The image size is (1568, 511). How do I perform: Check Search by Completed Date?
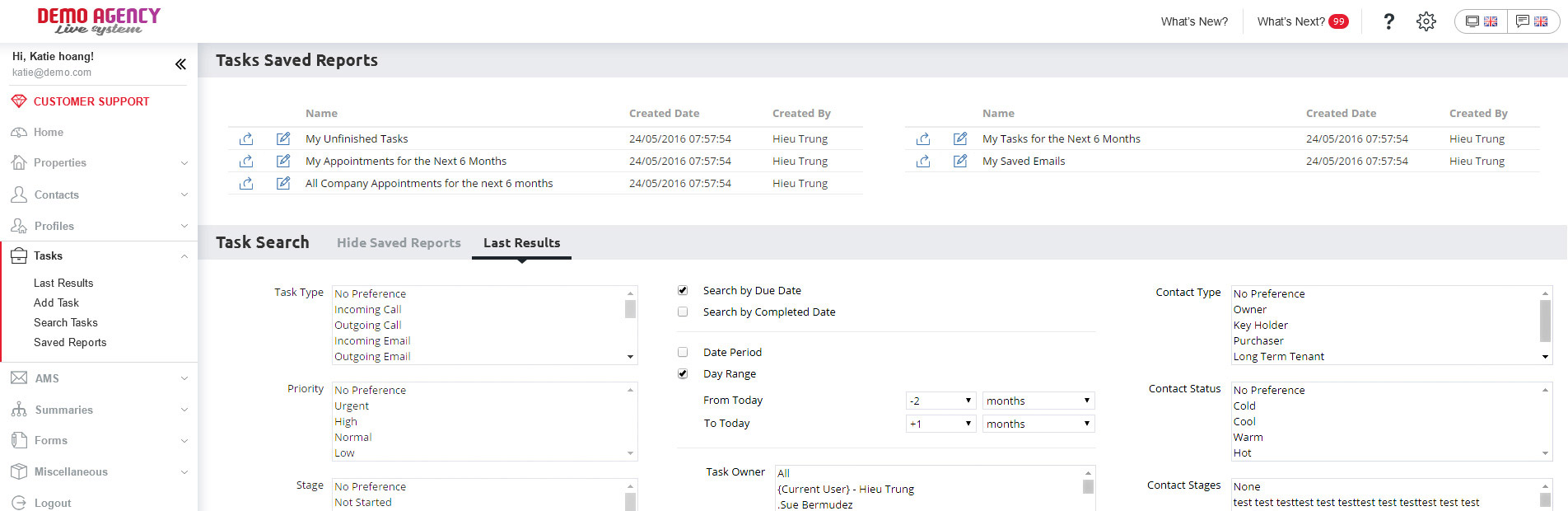683,312
